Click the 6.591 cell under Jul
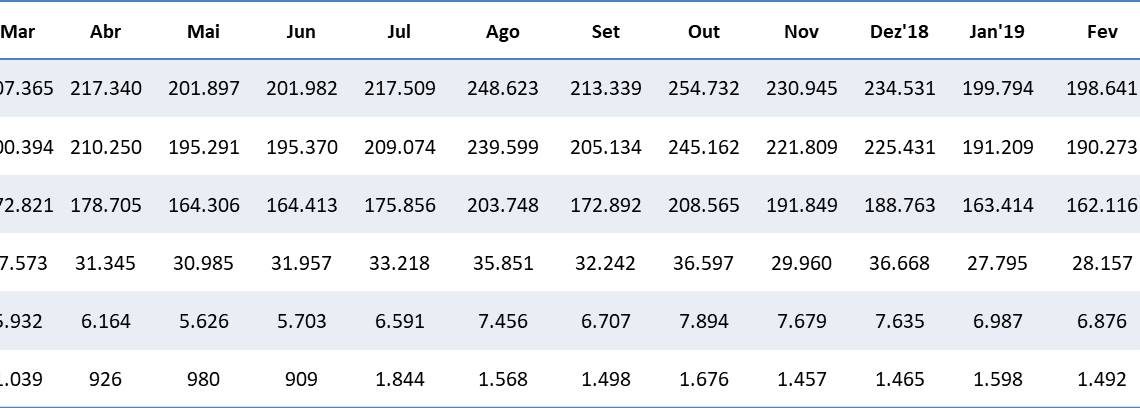The image size is (1140, 408). coord(399,321)
